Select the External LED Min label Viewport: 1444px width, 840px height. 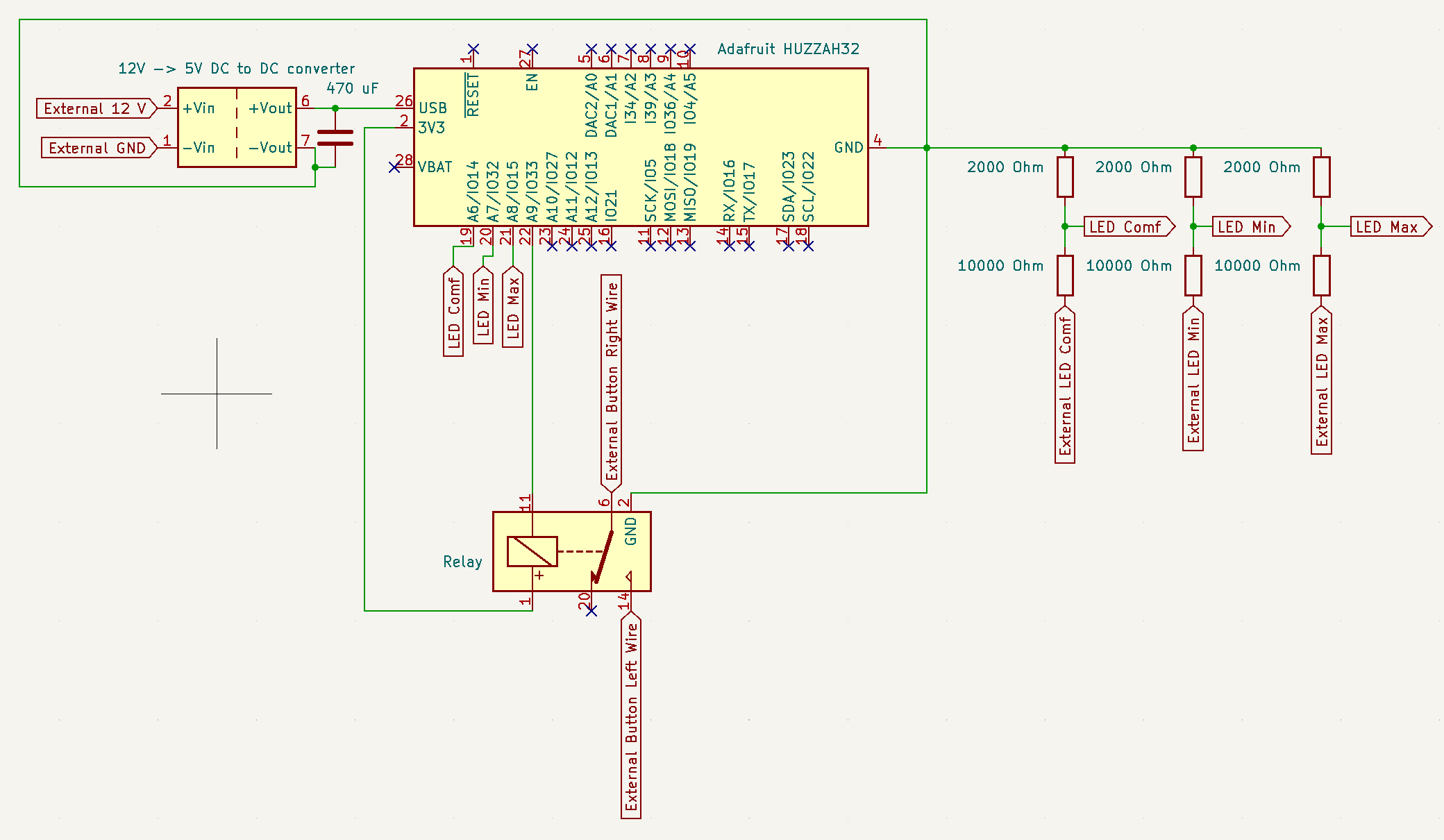tap(1193, 378)
